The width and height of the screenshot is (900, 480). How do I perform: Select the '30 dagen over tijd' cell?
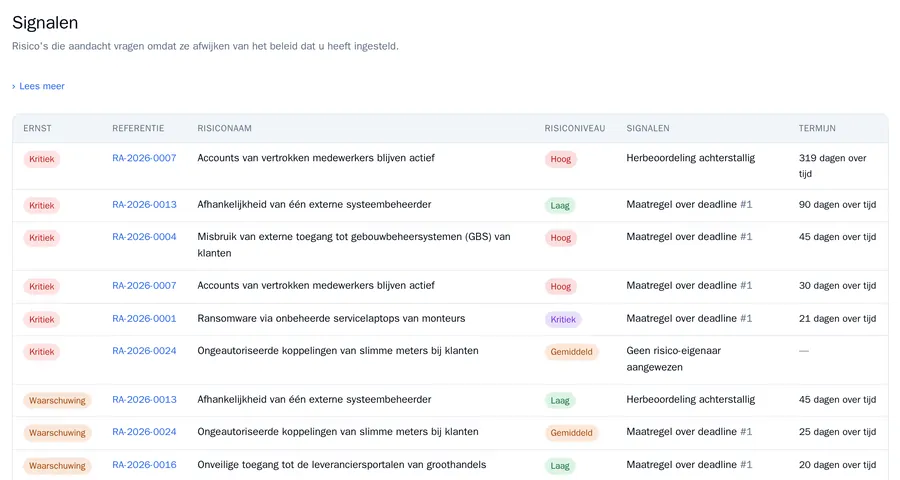tap(837, 285)
